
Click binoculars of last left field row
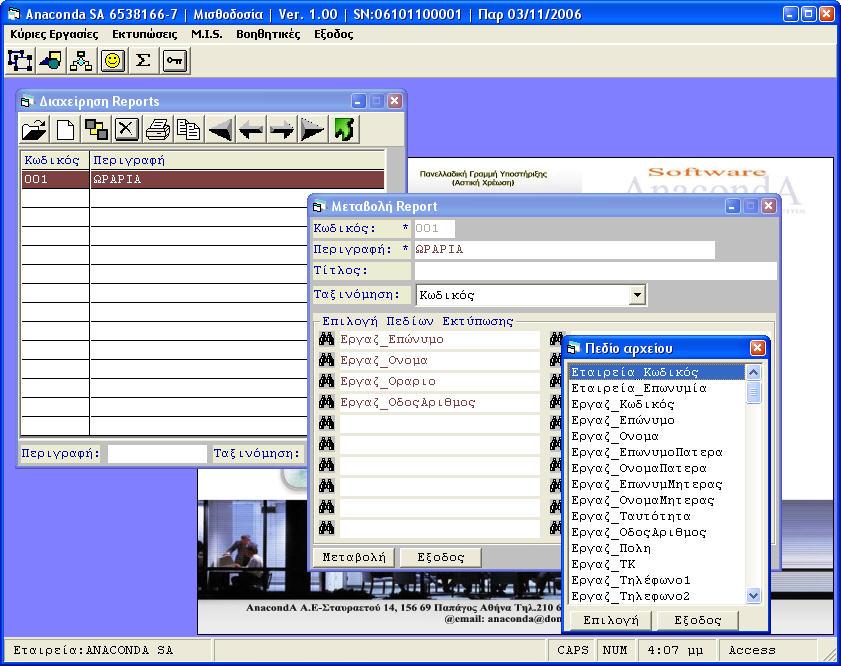tap(326, 528)
